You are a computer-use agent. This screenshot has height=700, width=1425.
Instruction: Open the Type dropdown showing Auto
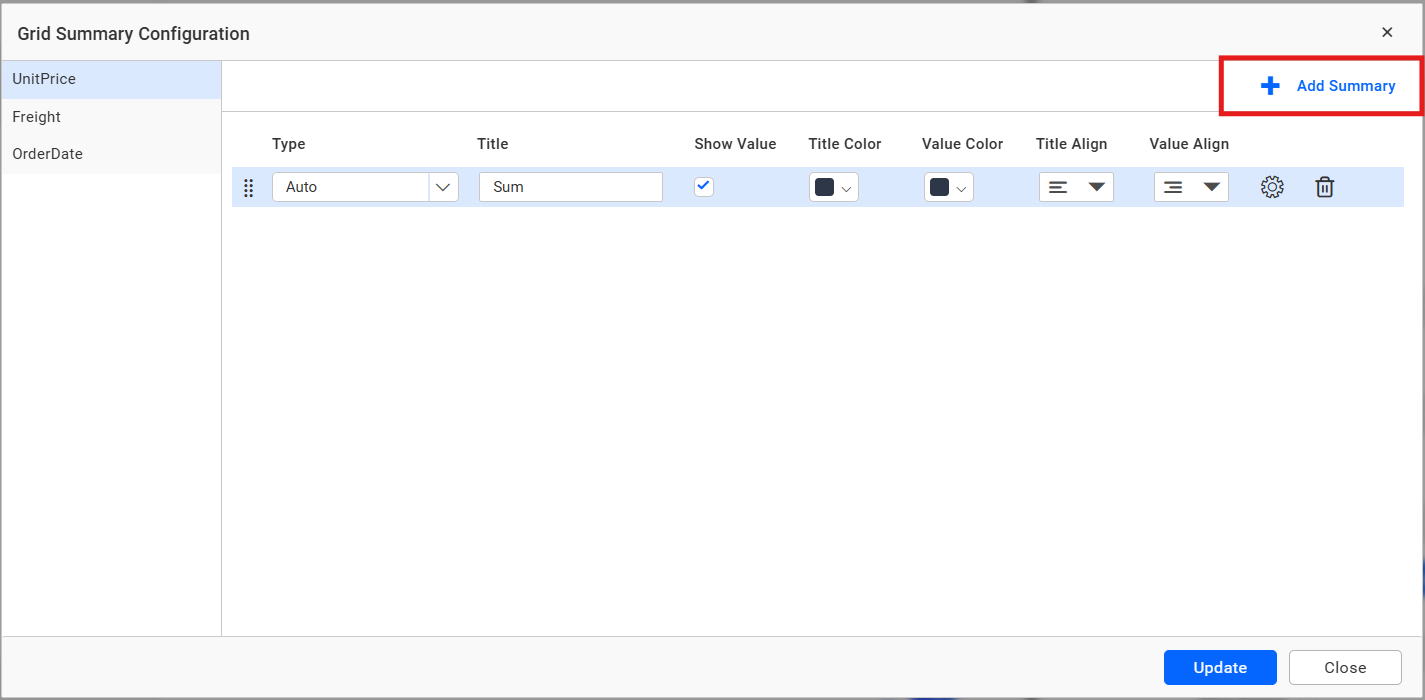(x=443, y=187)
